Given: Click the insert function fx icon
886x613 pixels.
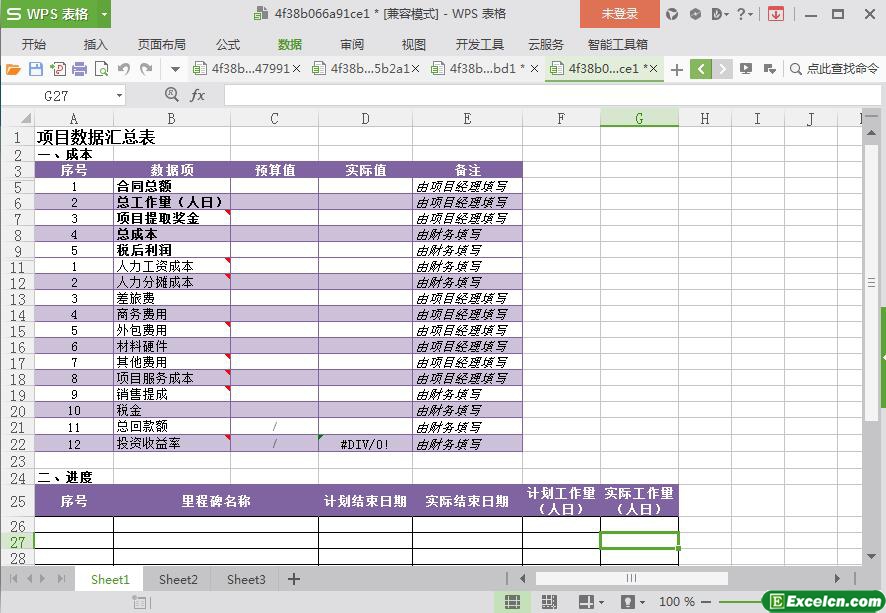Looking at the screenshot, I should [198, 95].
